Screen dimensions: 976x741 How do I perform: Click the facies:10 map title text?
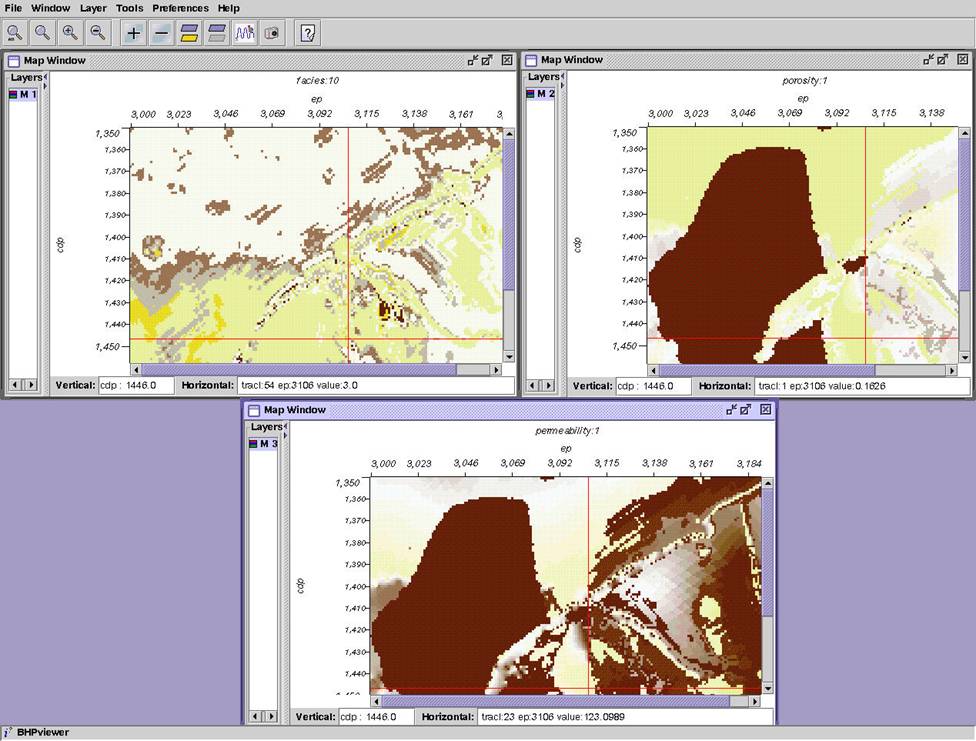click(x=317, y=80)
